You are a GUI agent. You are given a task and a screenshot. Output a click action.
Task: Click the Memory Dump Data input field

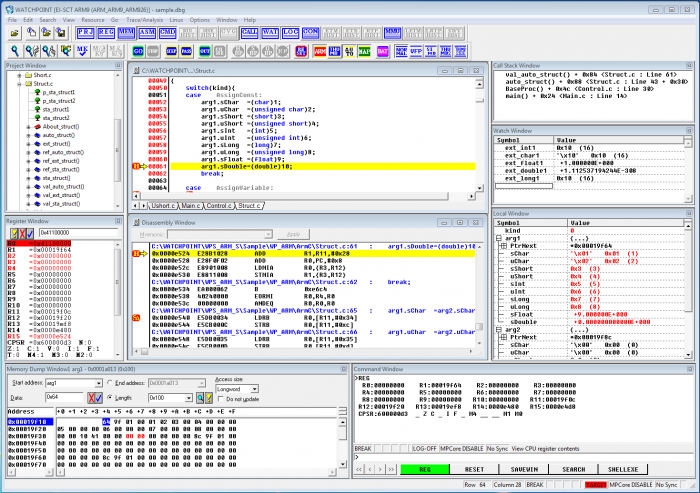64,397
